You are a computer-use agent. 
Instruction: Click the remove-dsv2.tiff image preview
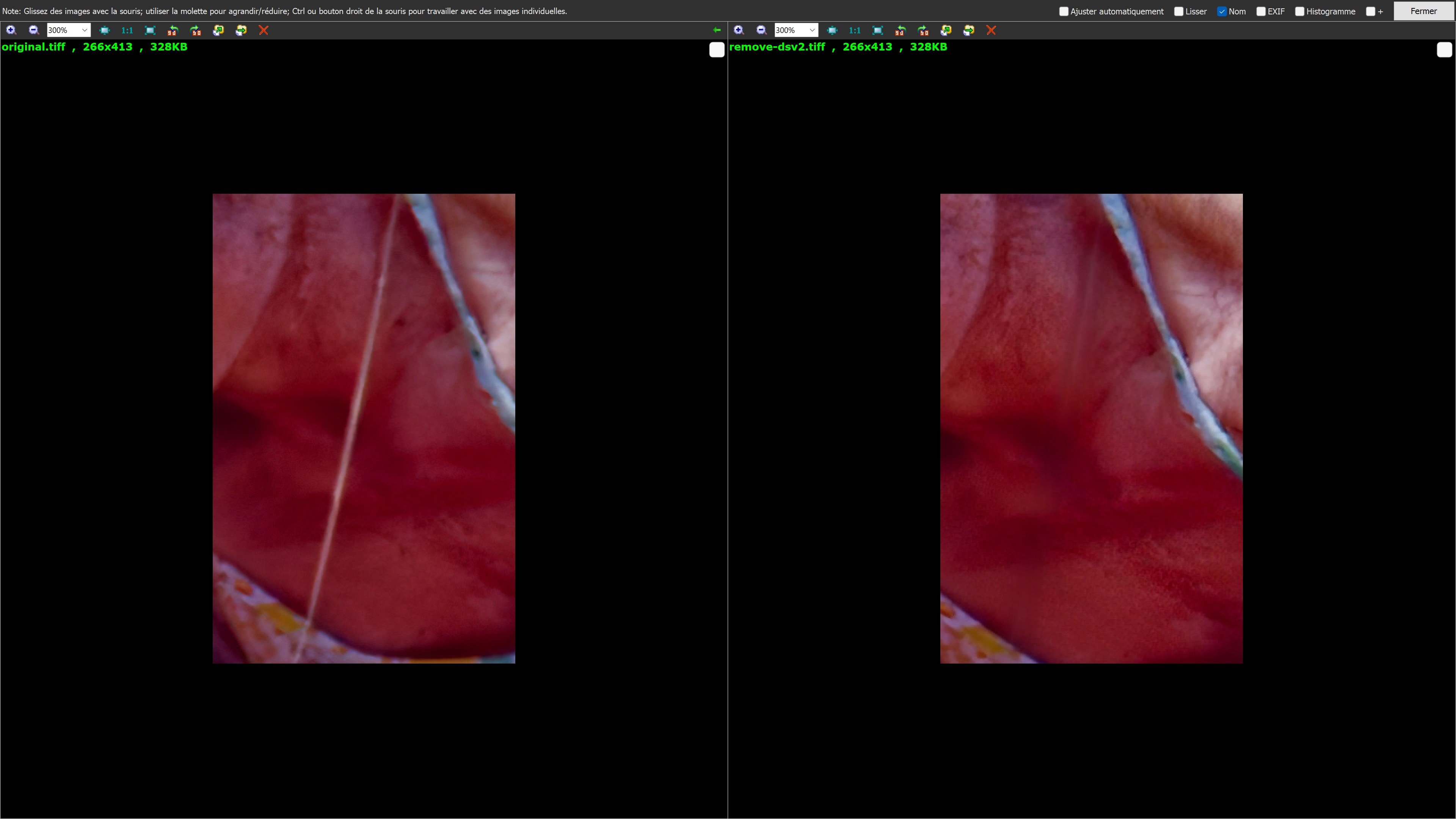click(x=1091, y=428)
